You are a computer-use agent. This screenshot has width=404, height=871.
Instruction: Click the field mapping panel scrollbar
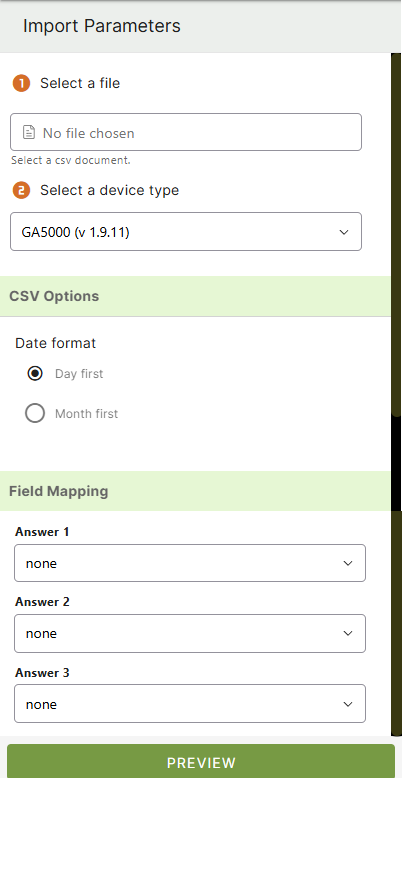tap(396, 623)
